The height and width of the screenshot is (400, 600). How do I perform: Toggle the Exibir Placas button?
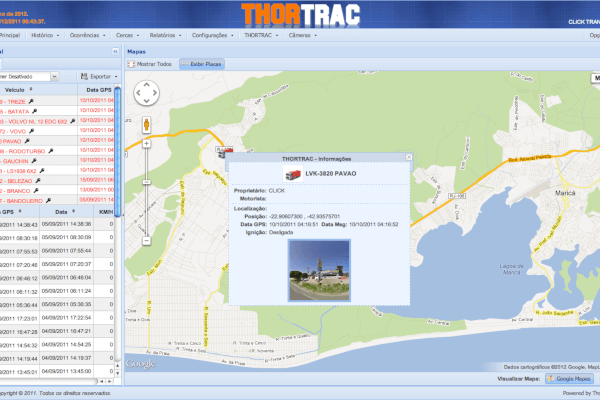[202, 64]
